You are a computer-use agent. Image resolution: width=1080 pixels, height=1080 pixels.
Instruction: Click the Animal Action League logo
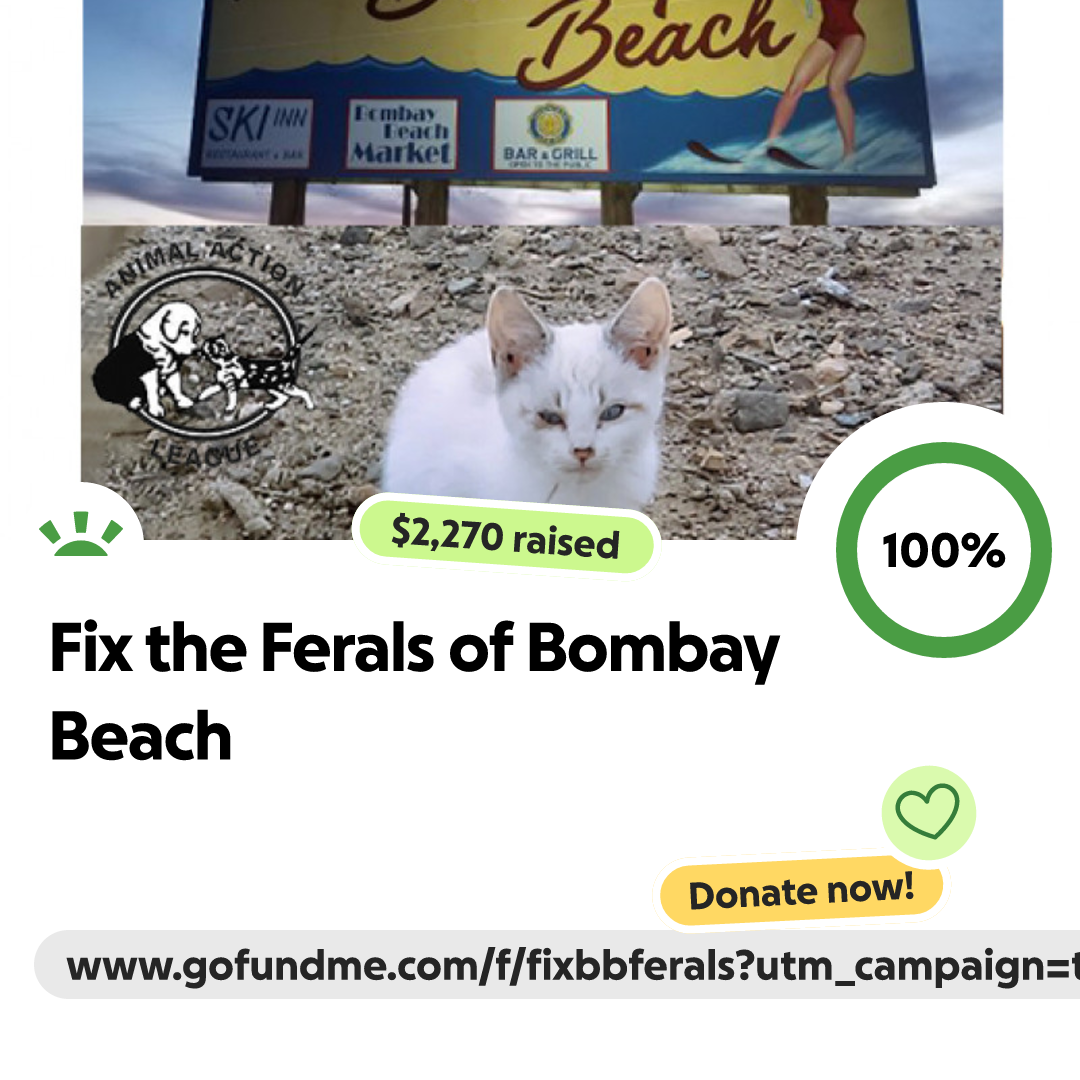tap(205, 353)
